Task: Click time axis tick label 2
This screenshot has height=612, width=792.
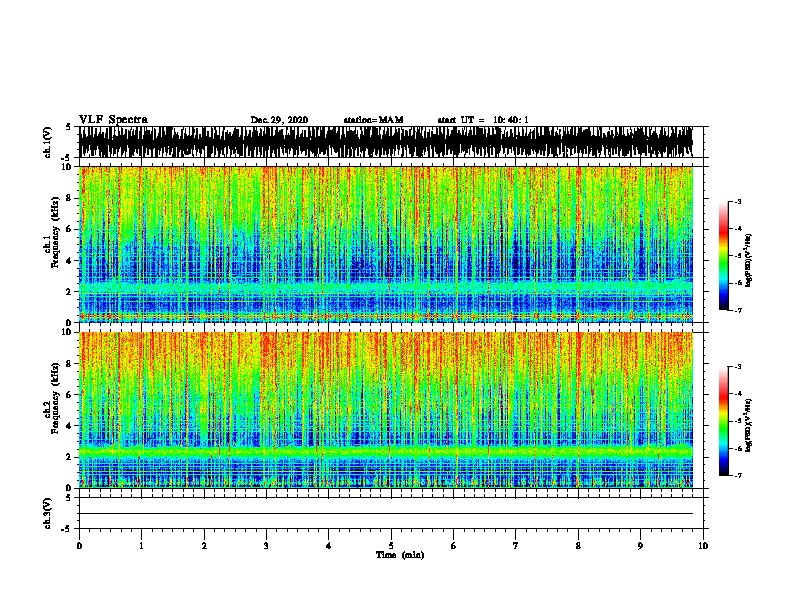Action: pos(204,546)
